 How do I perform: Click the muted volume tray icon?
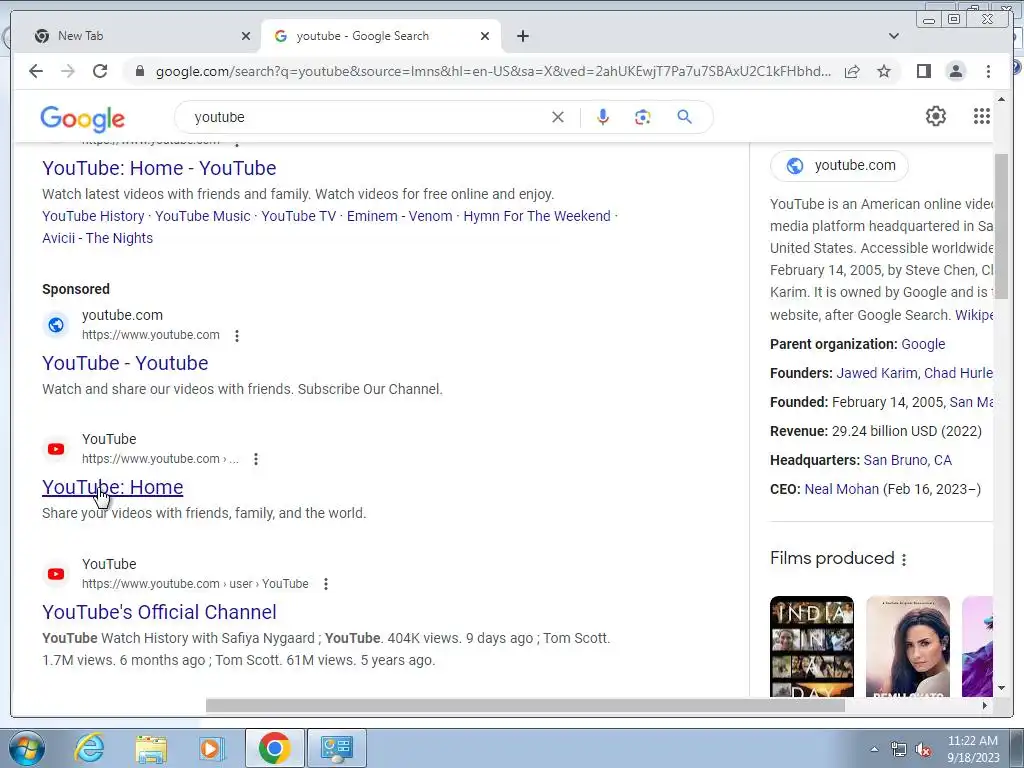pos(923,750)
